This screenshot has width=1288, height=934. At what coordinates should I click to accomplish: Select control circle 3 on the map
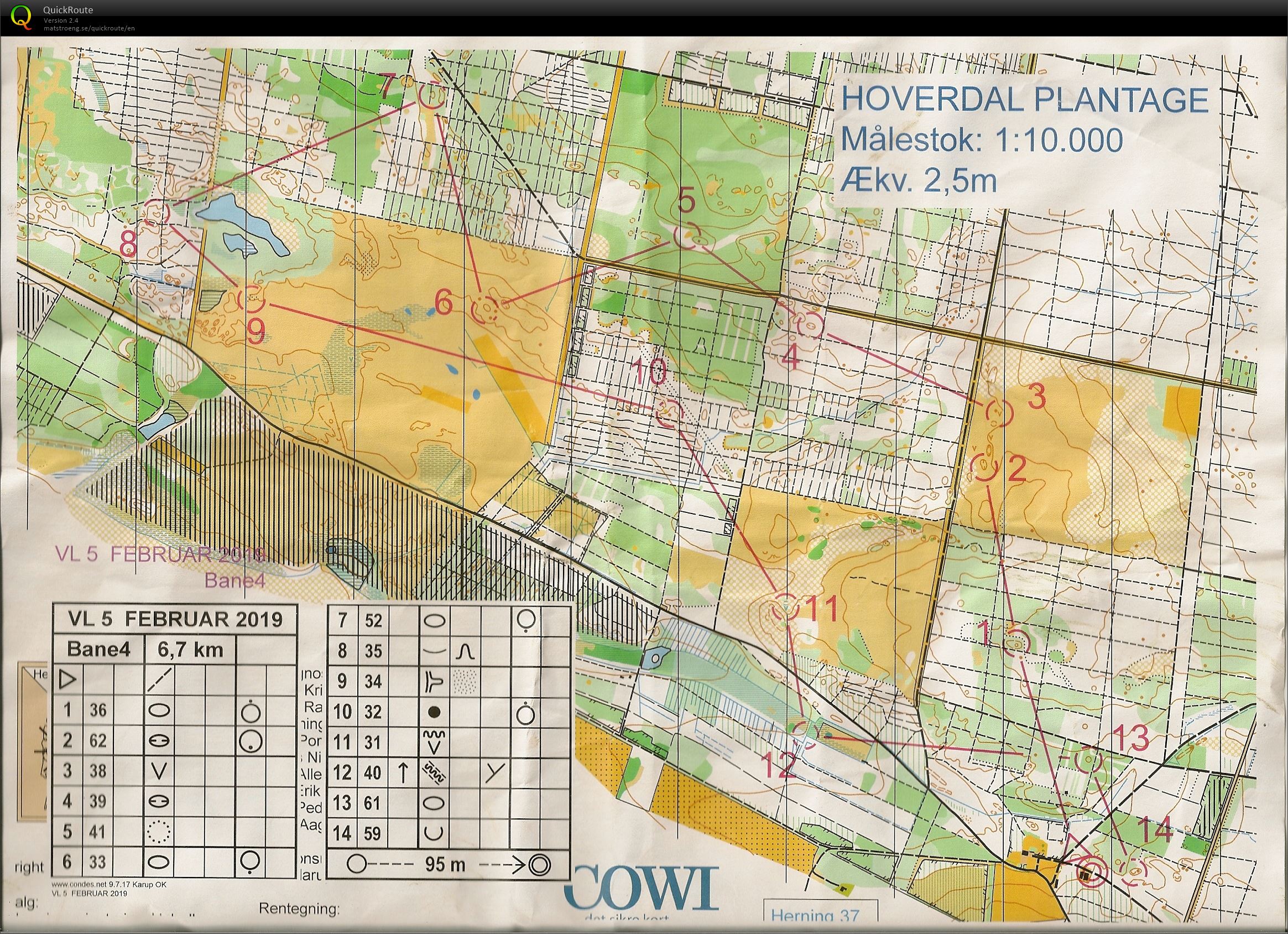coord(998,413)
